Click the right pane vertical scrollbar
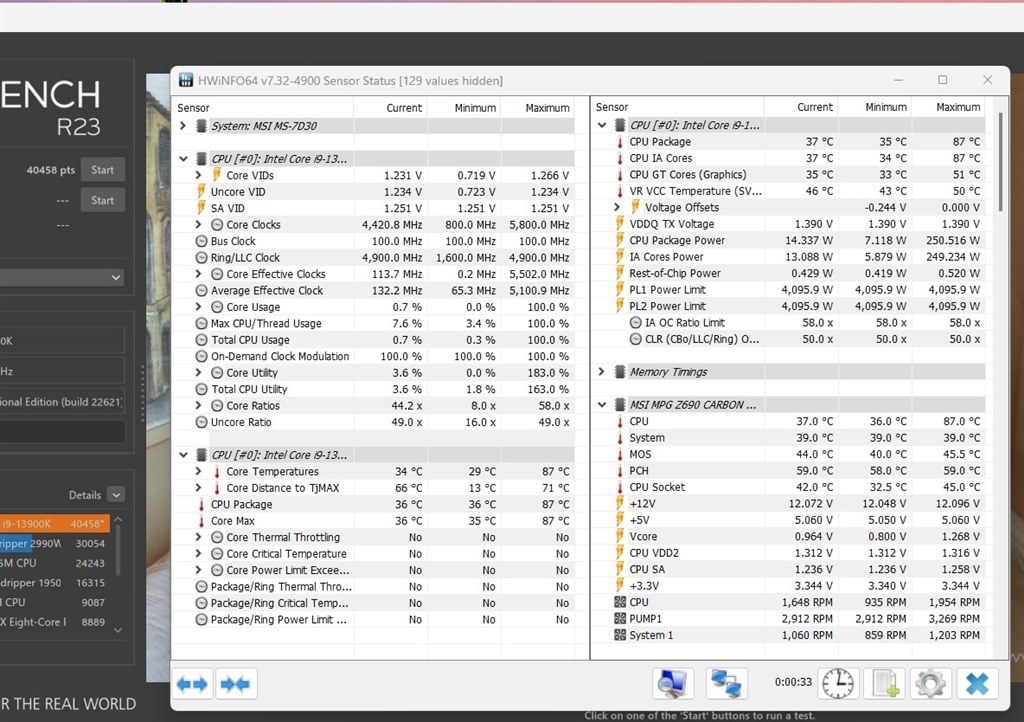The width and height of the screenshot is (1024, 722). (1000, 162)
